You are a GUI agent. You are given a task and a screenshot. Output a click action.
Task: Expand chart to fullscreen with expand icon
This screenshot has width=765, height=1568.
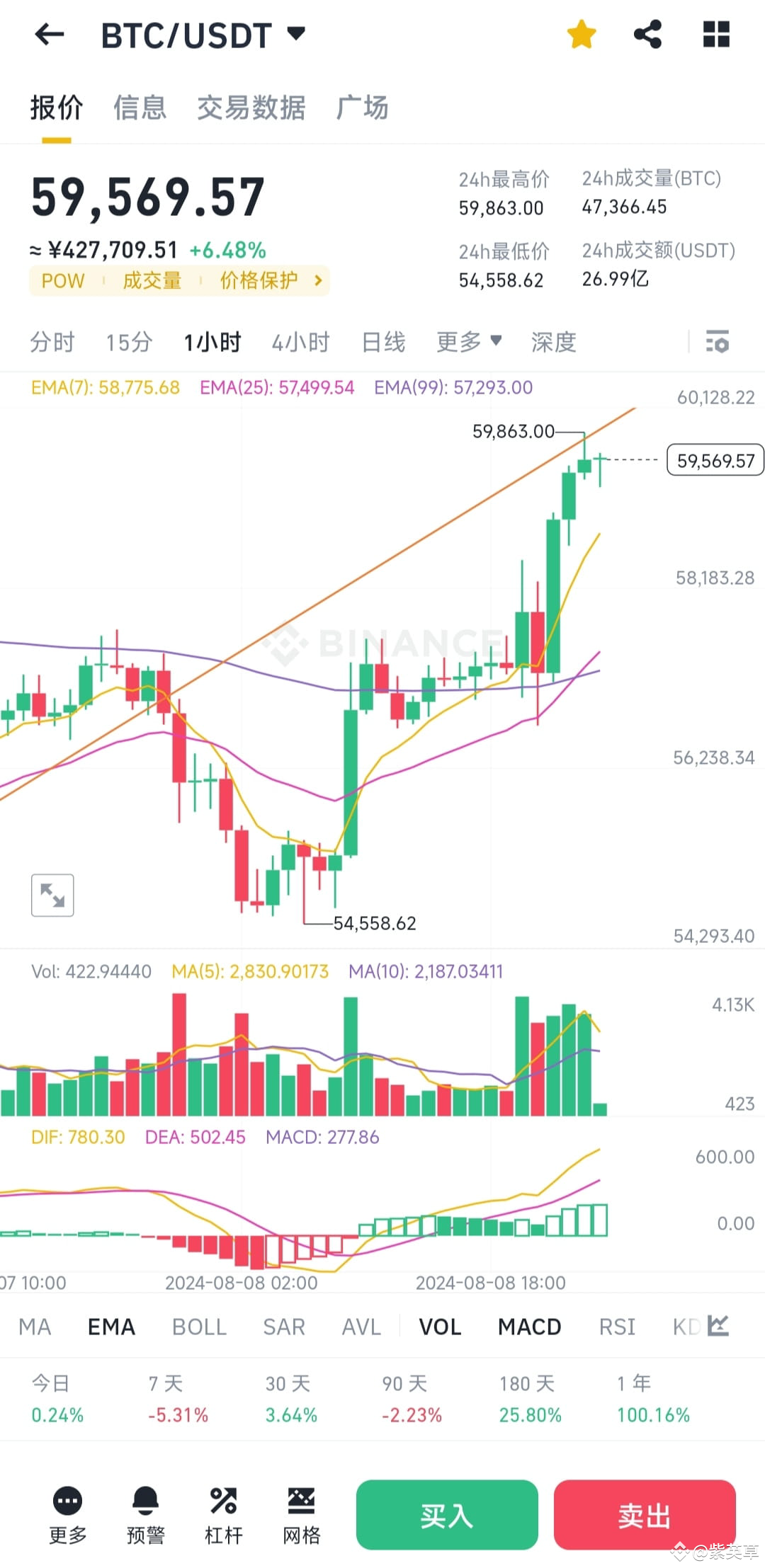pos(52,894)
